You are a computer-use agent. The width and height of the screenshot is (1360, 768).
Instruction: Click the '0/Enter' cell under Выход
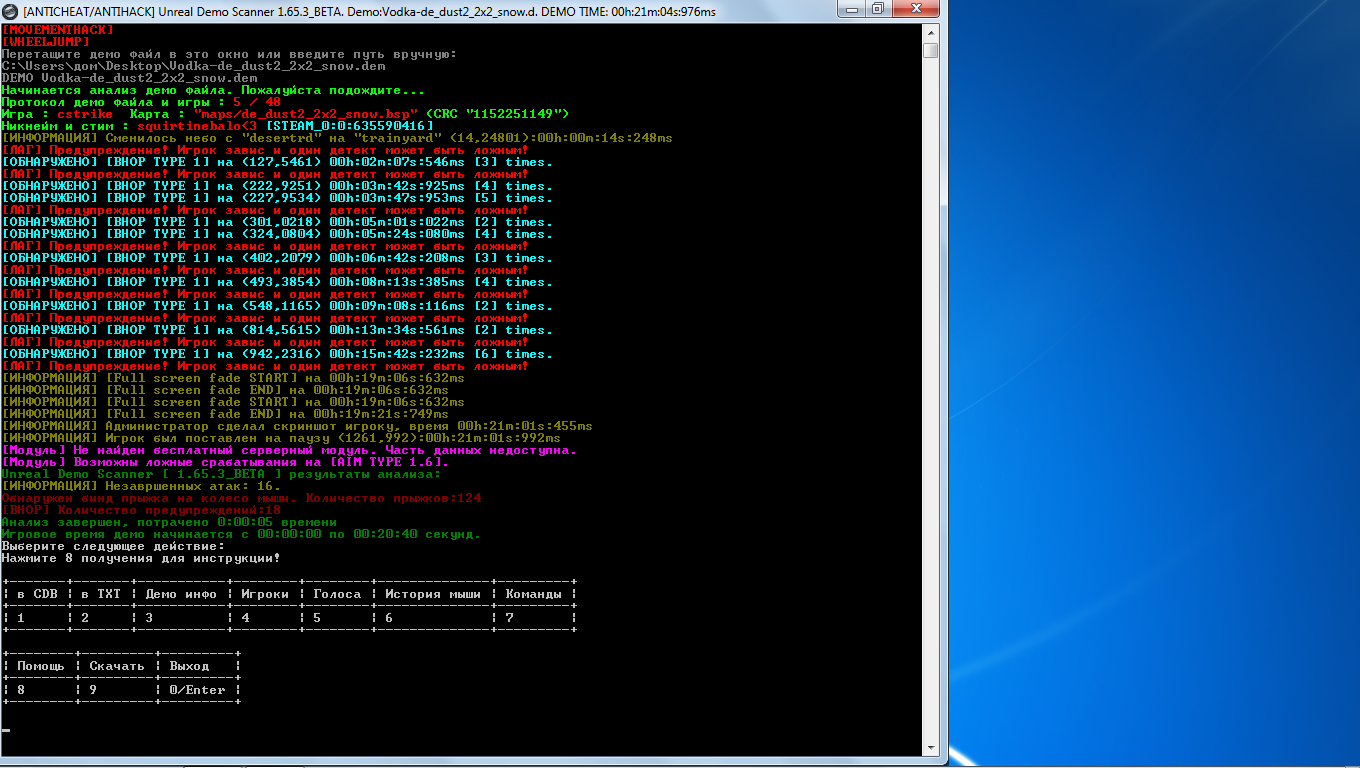tap(198, 690)
